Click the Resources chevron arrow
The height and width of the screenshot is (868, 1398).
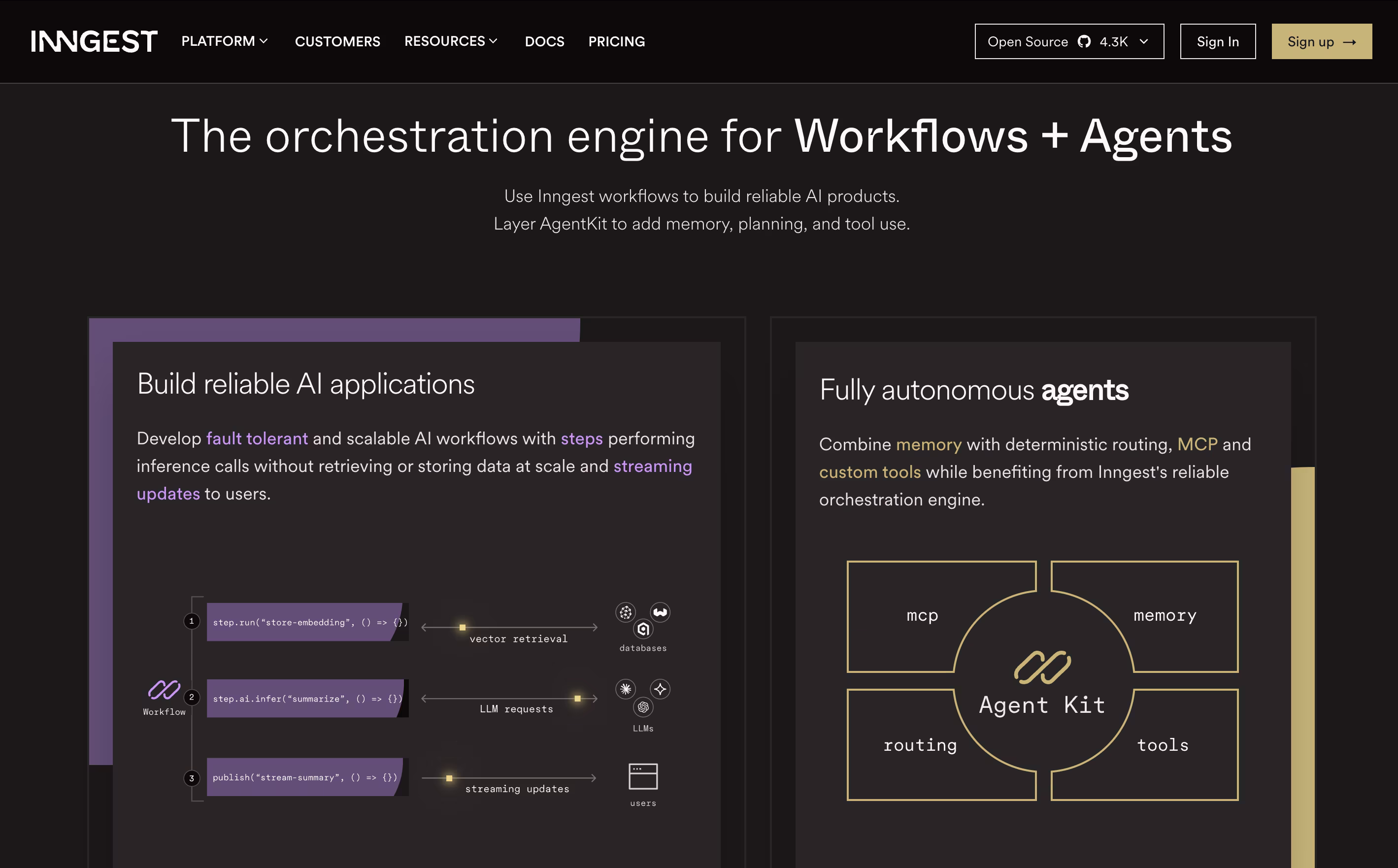(x=493, y=41)
